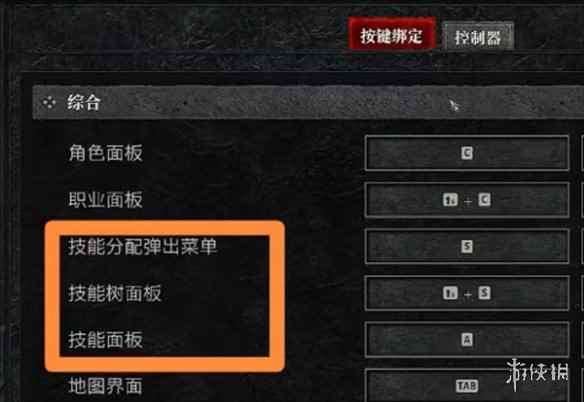
Task: Click the 技能分配弹出菜单 label
Action: (142, 247)
